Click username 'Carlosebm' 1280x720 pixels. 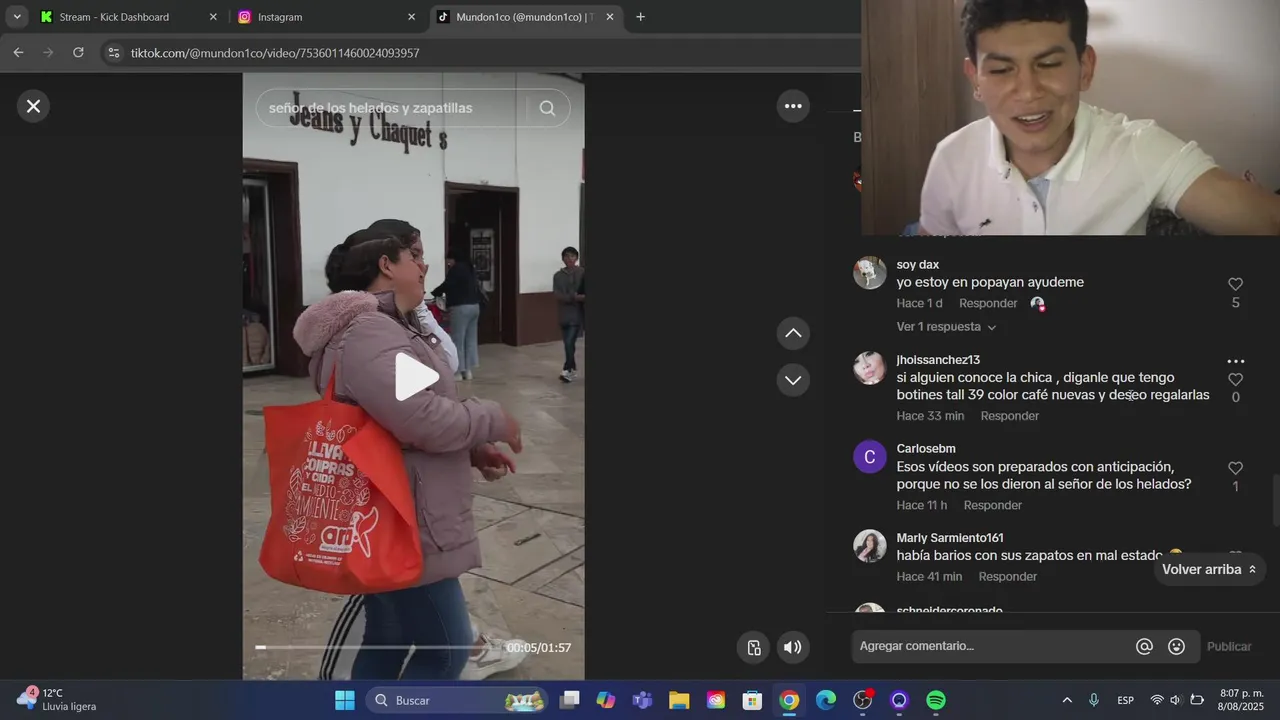(926, 449)
